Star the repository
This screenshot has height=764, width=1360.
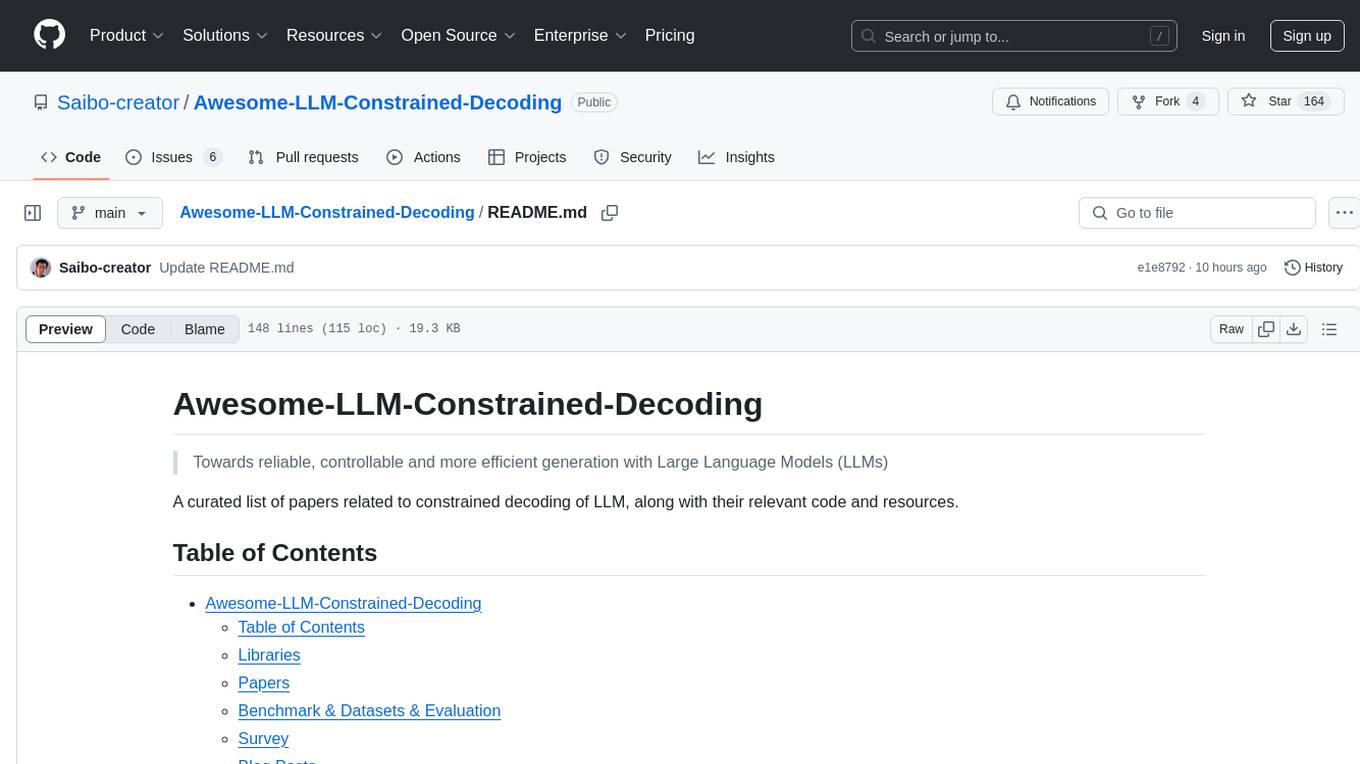click(x=1285, y=101)
